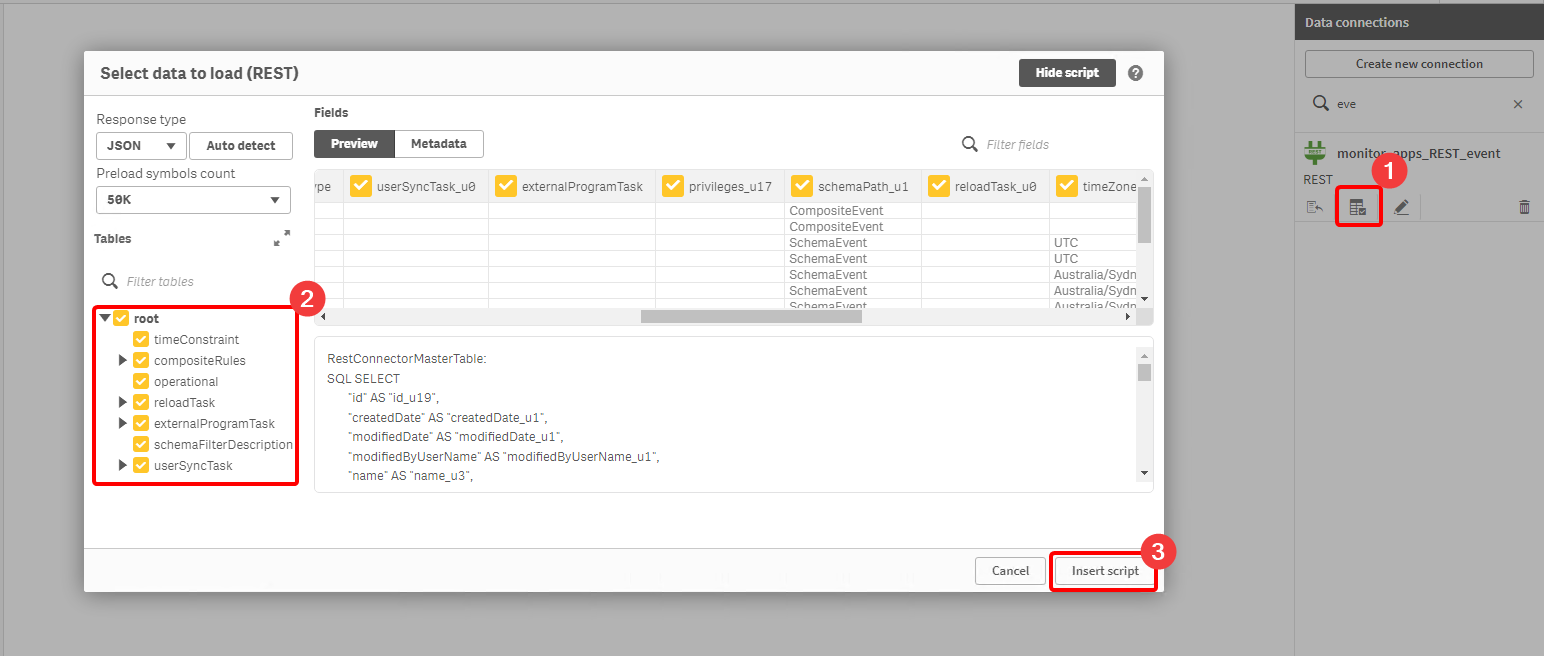Viewport: 1544px width, 656px height.
Task: Uncheck the root table checkbox
Action: point(121,317)
